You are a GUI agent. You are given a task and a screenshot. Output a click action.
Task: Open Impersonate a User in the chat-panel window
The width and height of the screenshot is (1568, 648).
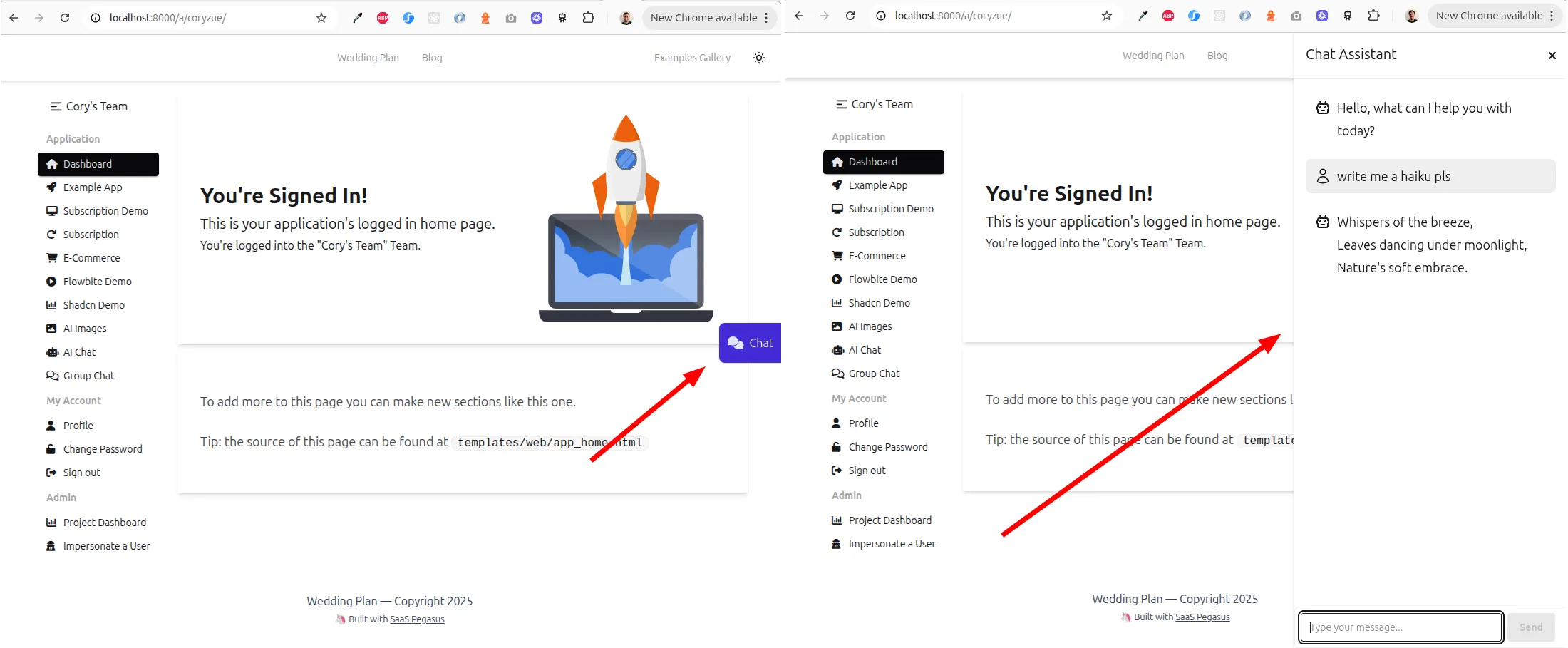(892, 544)
